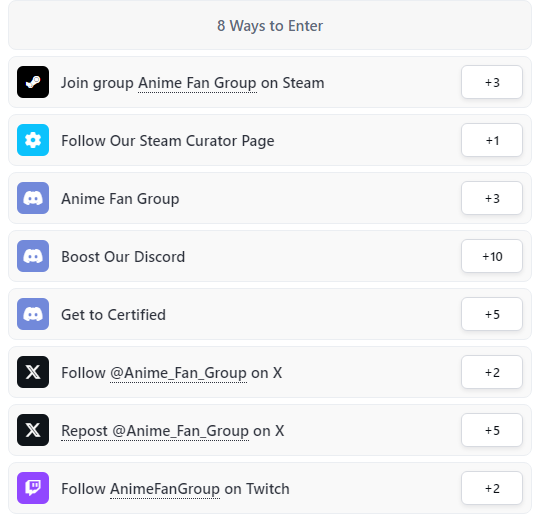
Task: Click +5 button for Repost on X
Action: tap(492, 430)
